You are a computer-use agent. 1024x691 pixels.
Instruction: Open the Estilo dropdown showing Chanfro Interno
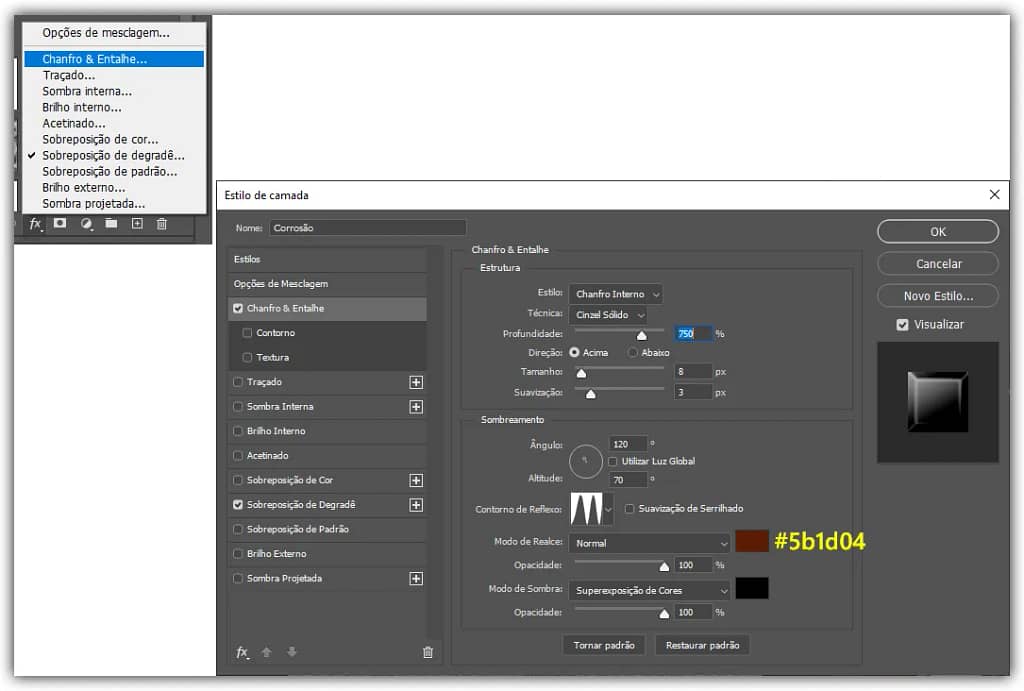(615, 294)
